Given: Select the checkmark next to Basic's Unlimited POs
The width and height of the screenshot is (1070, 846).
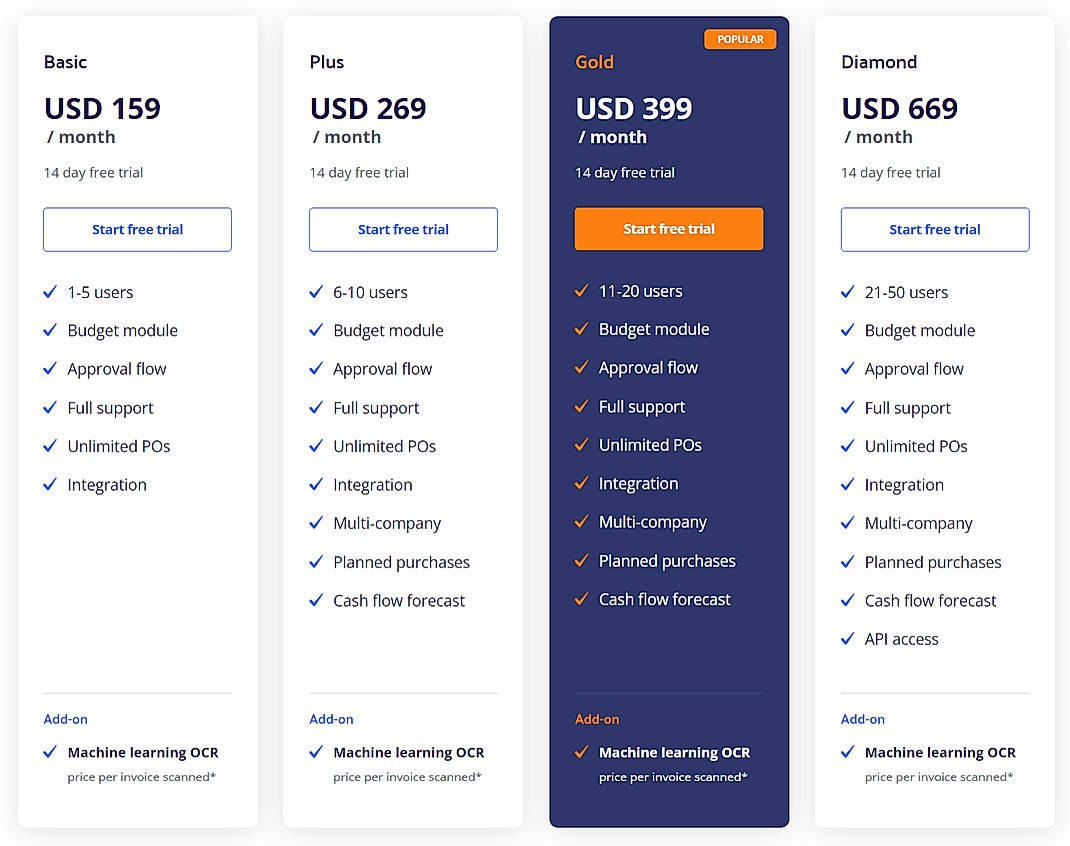Looking at the screenshot, I should (x=50, y=446).
